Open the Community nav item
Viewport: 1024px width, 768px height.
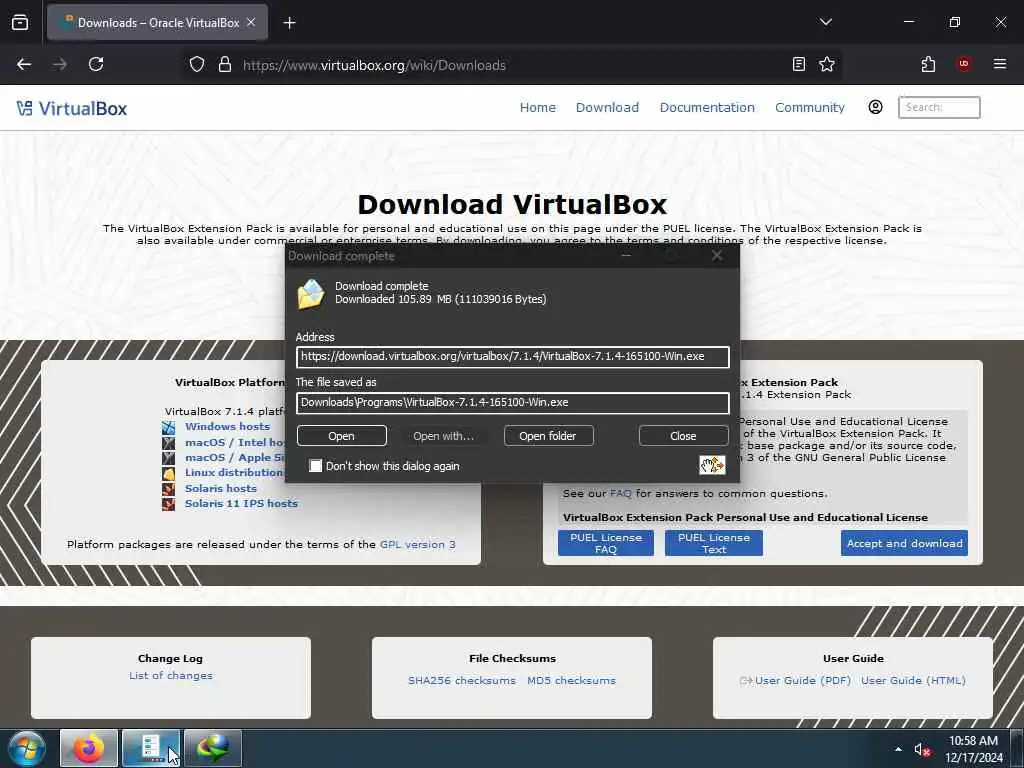809,107
